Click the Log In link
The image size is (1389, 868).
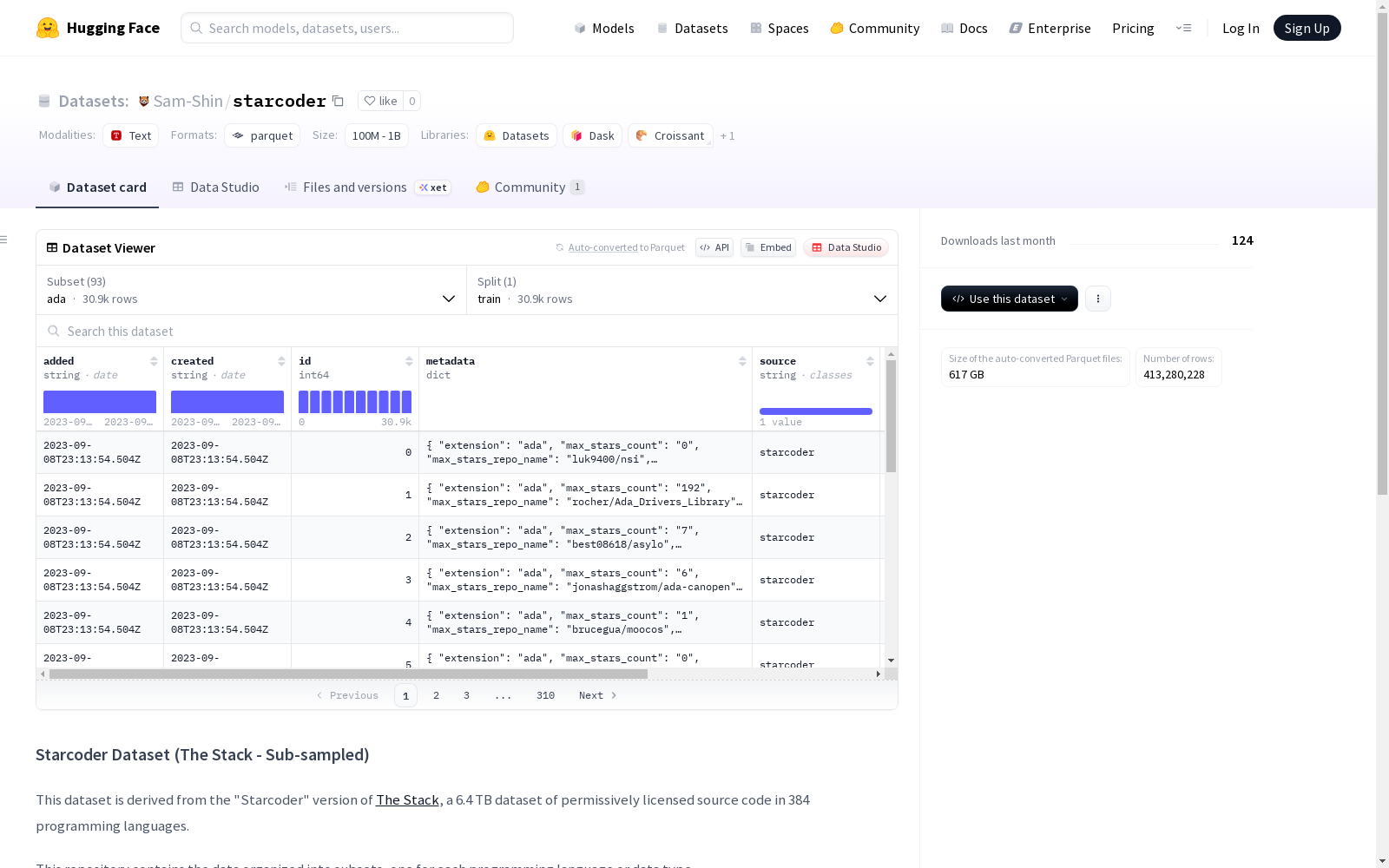click(1241, 28)
